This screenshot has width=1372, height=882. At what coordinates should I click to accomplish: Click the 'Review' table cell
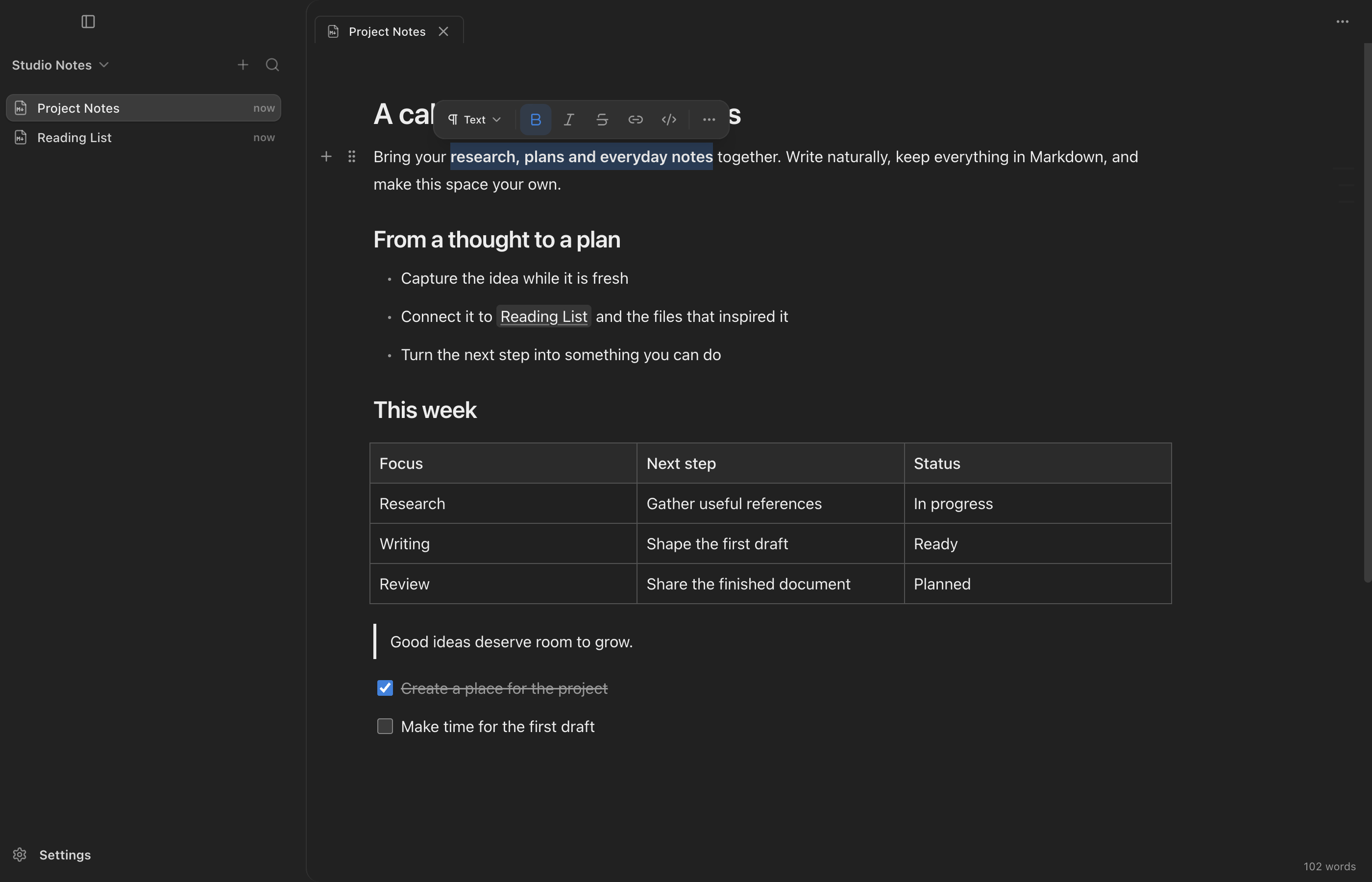503,584
